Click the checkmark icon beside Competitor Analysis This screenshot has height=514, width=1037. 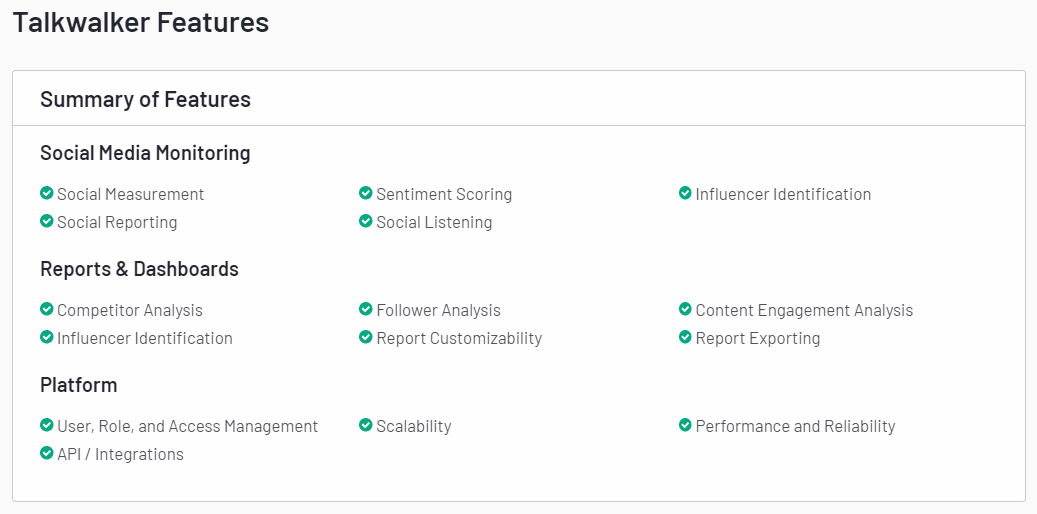point(46,309)
